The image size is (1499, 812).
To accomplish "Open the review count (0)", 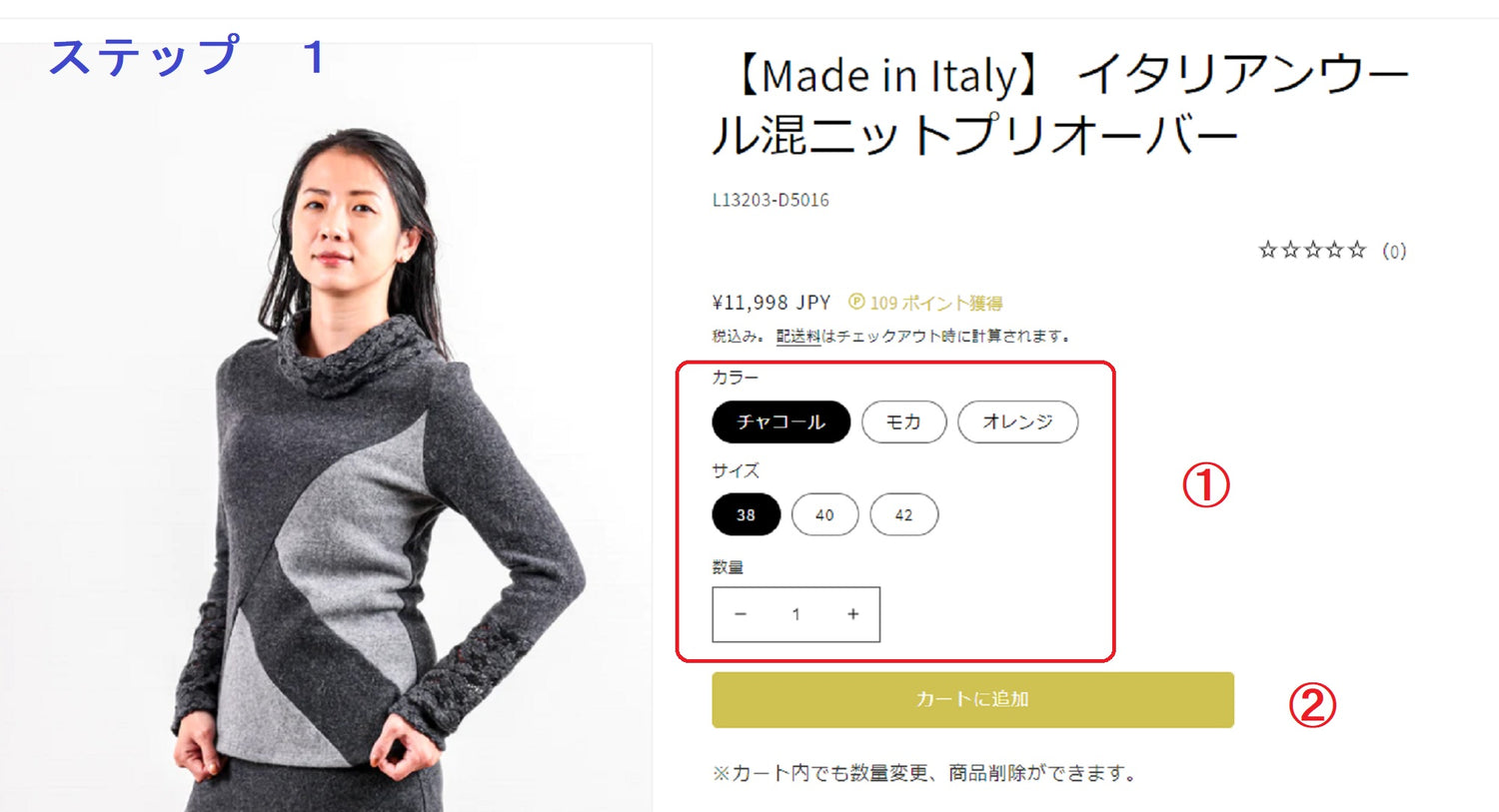I will click(x=1394, y=251).
